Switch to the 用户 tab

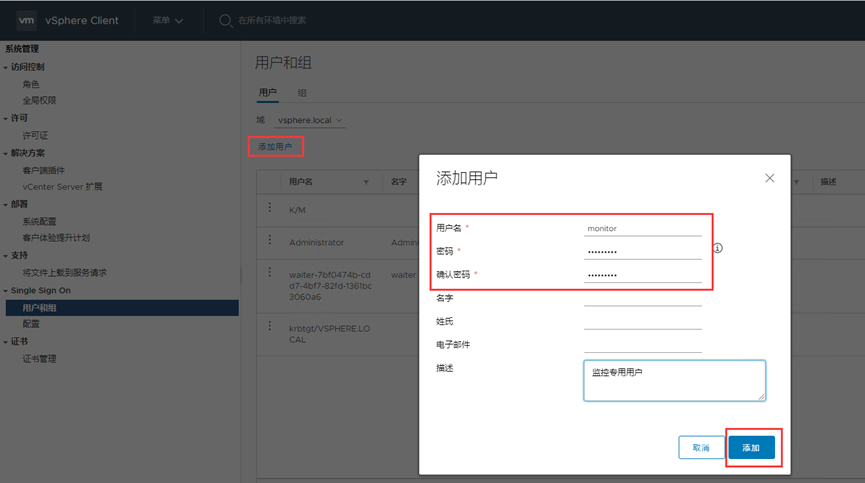click(268, 93)
